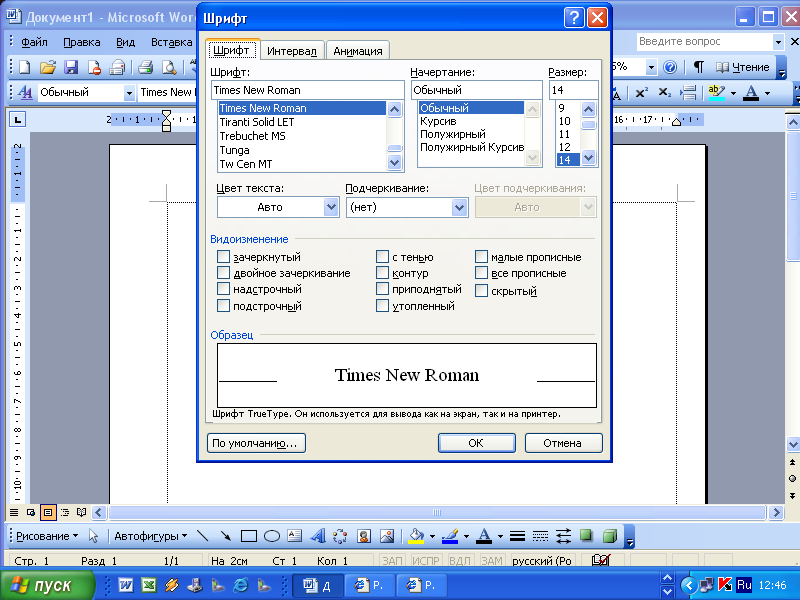Click the OK button
This screenshot has width=800, height=600.
pos(476,443)
